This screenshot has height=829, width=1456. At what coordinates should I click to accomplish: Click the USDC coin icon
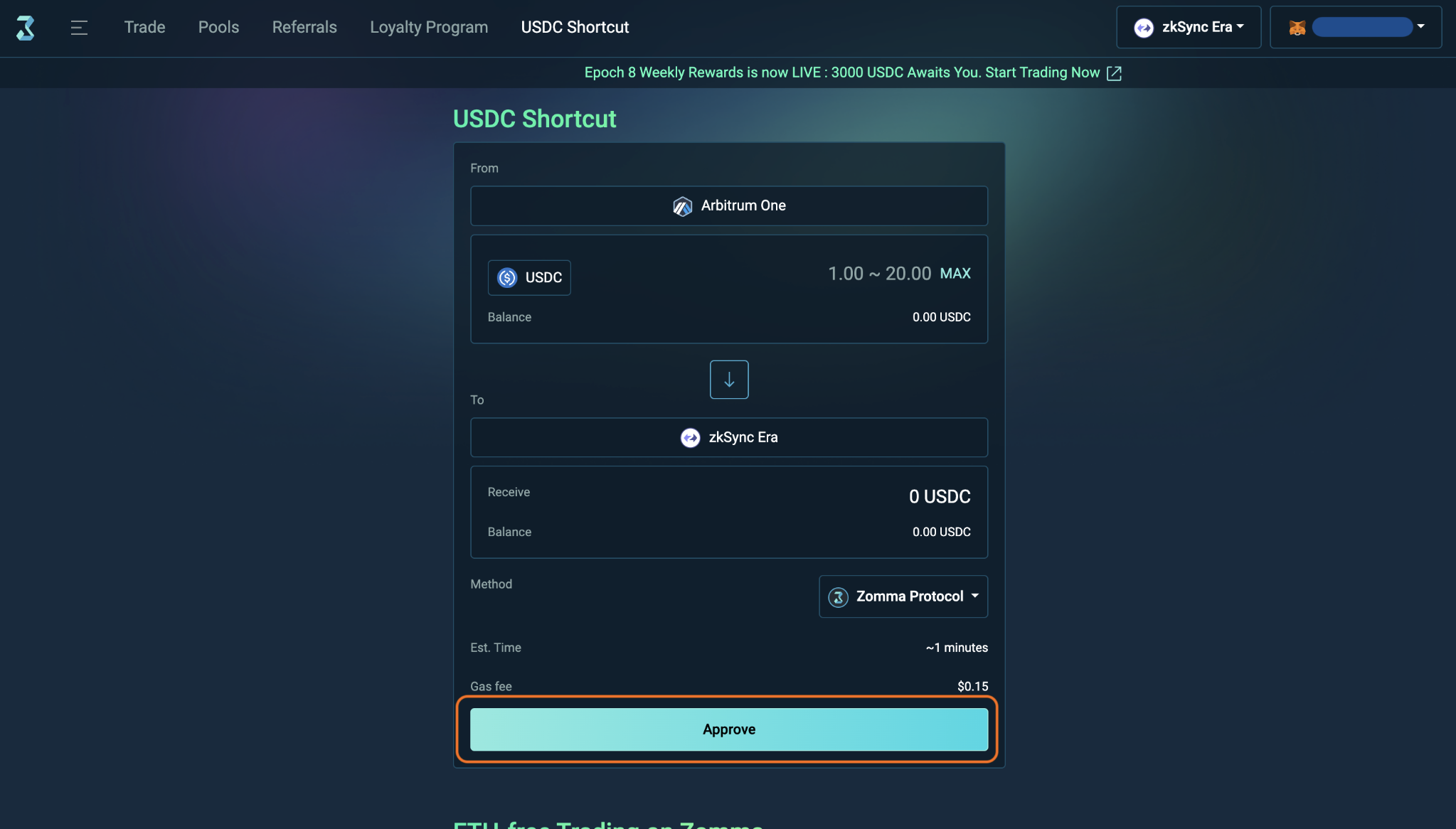click(507, 277)
